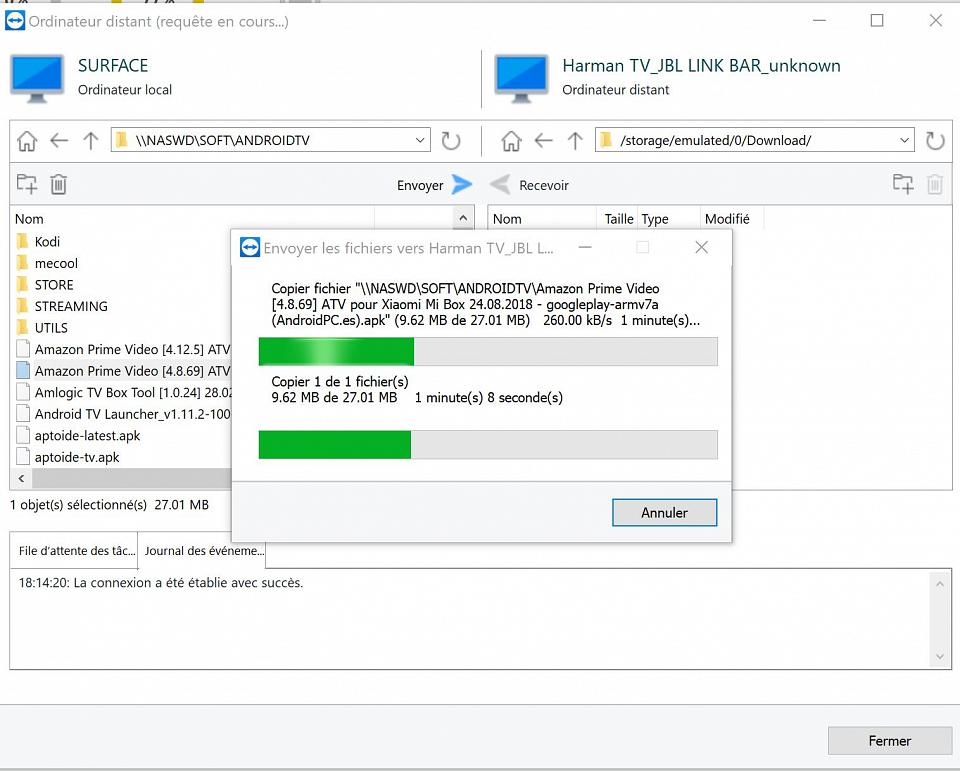
Task: Create new folder in remote pane
Action: (x=903, y=184)
